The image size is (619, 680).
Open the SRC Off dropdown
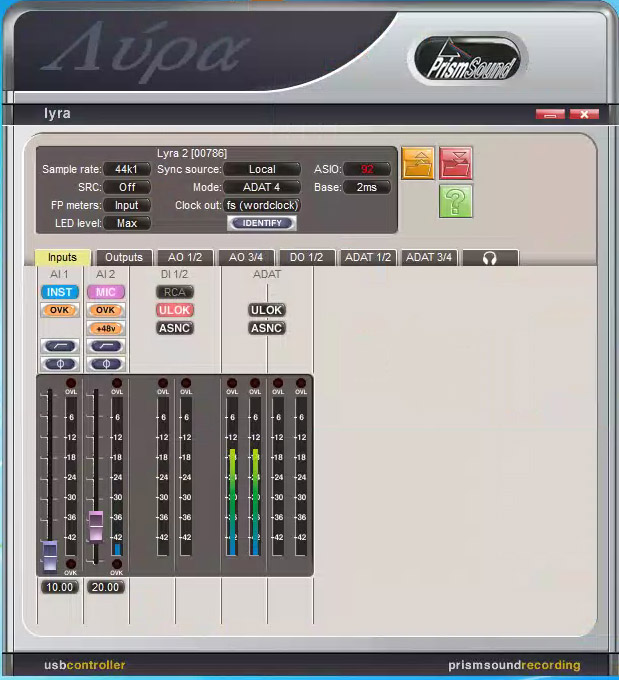coord(127,187)
